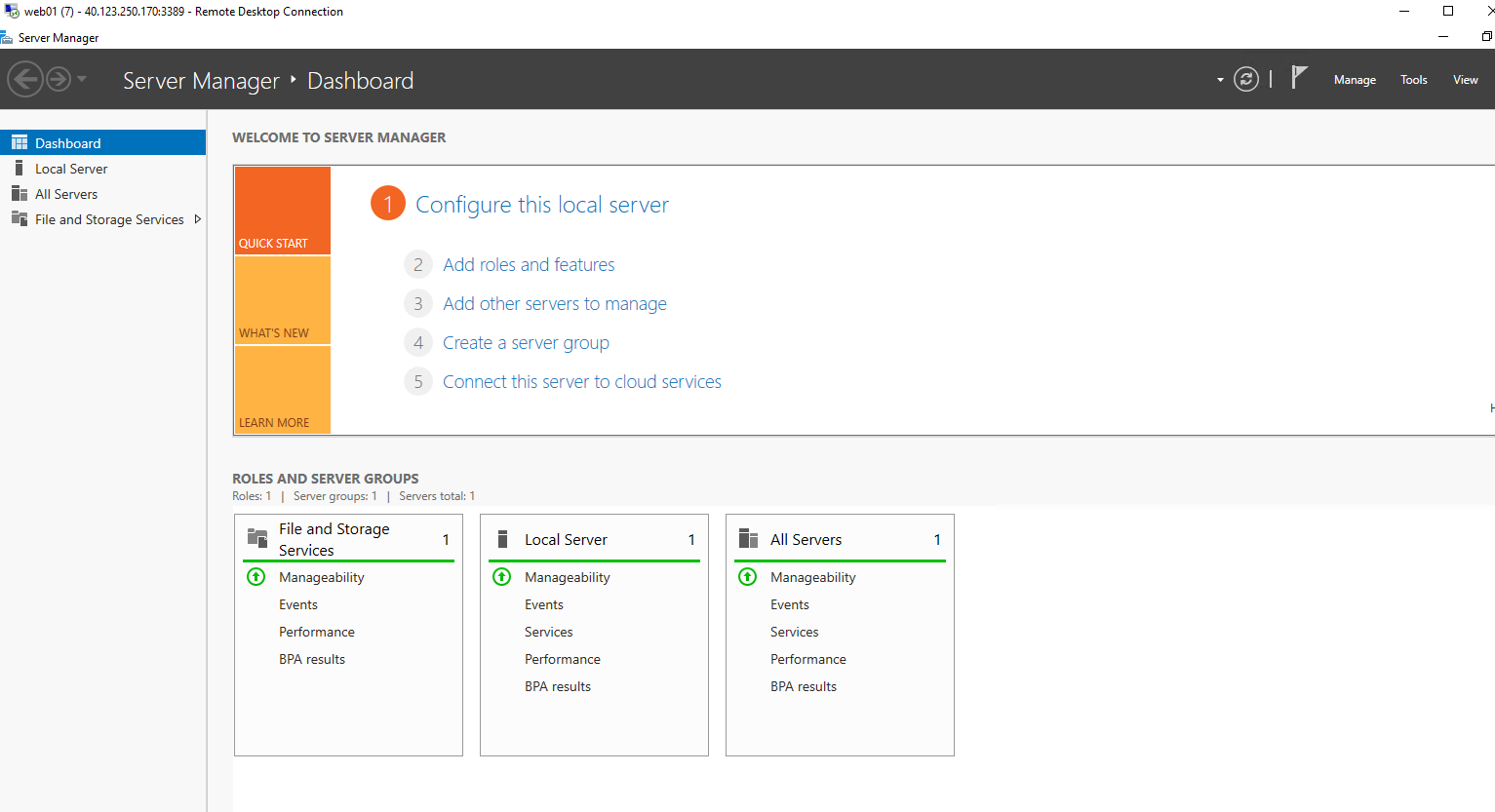Click All Servers tile icon

pyautogui.click(x=749, y=539)
